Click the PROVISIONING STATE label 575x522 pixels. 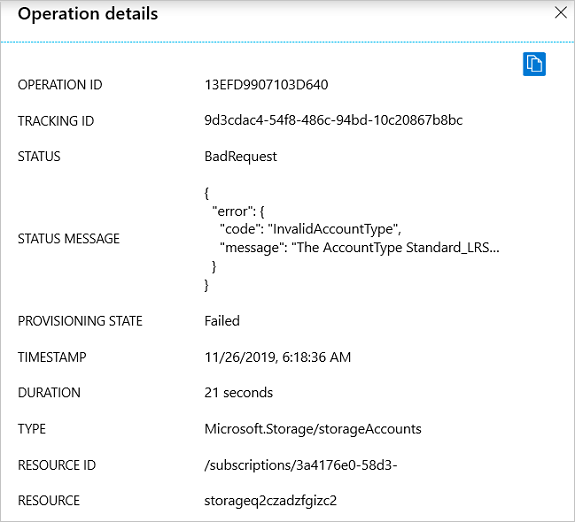80,321
